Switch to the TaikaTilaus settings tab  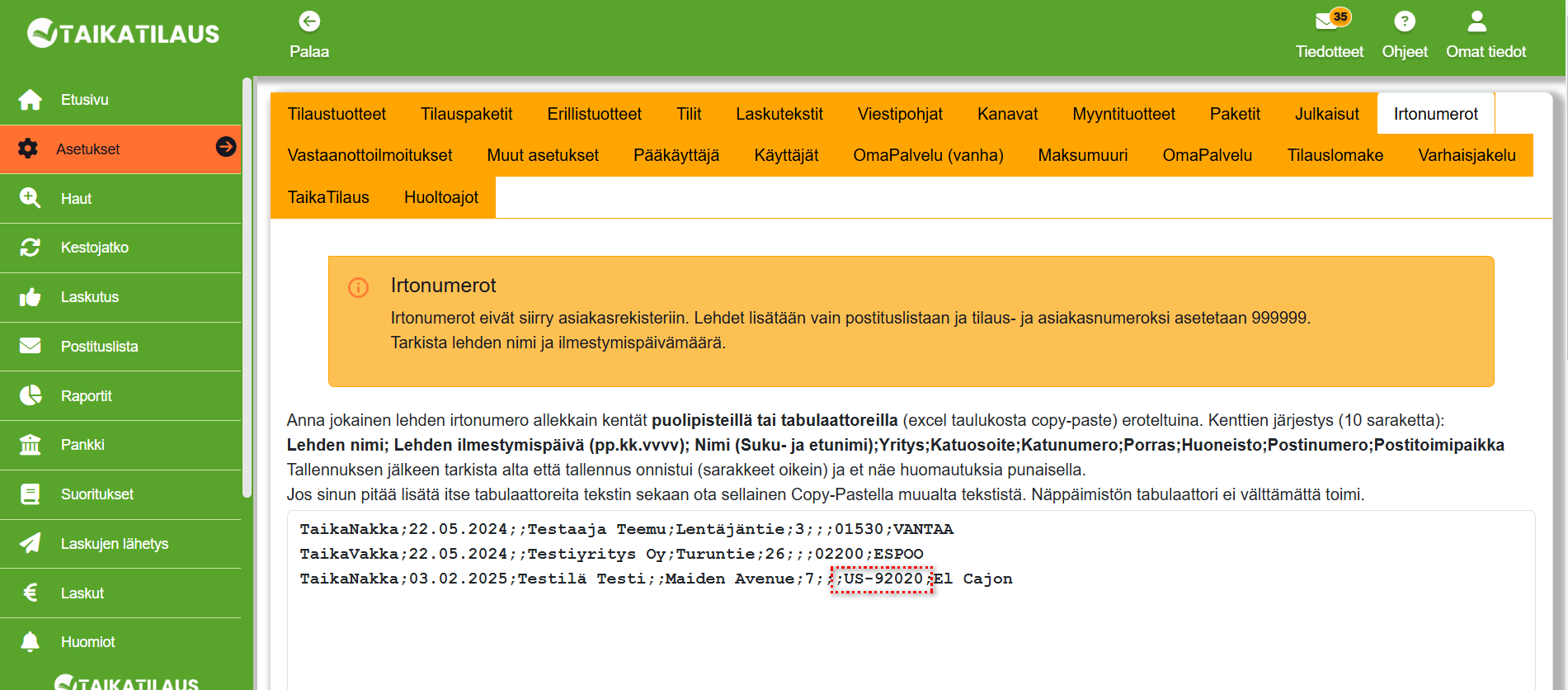[x=328, y=197]
